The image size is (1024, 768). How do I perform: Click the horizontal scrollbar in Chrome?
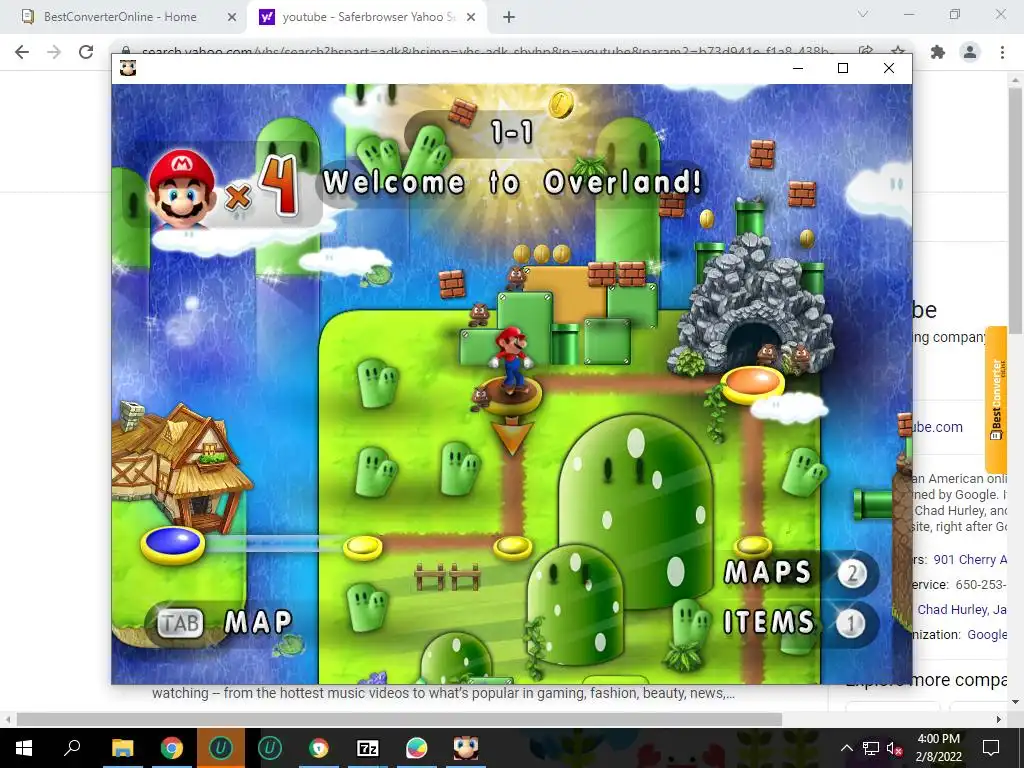coord(399,720)
